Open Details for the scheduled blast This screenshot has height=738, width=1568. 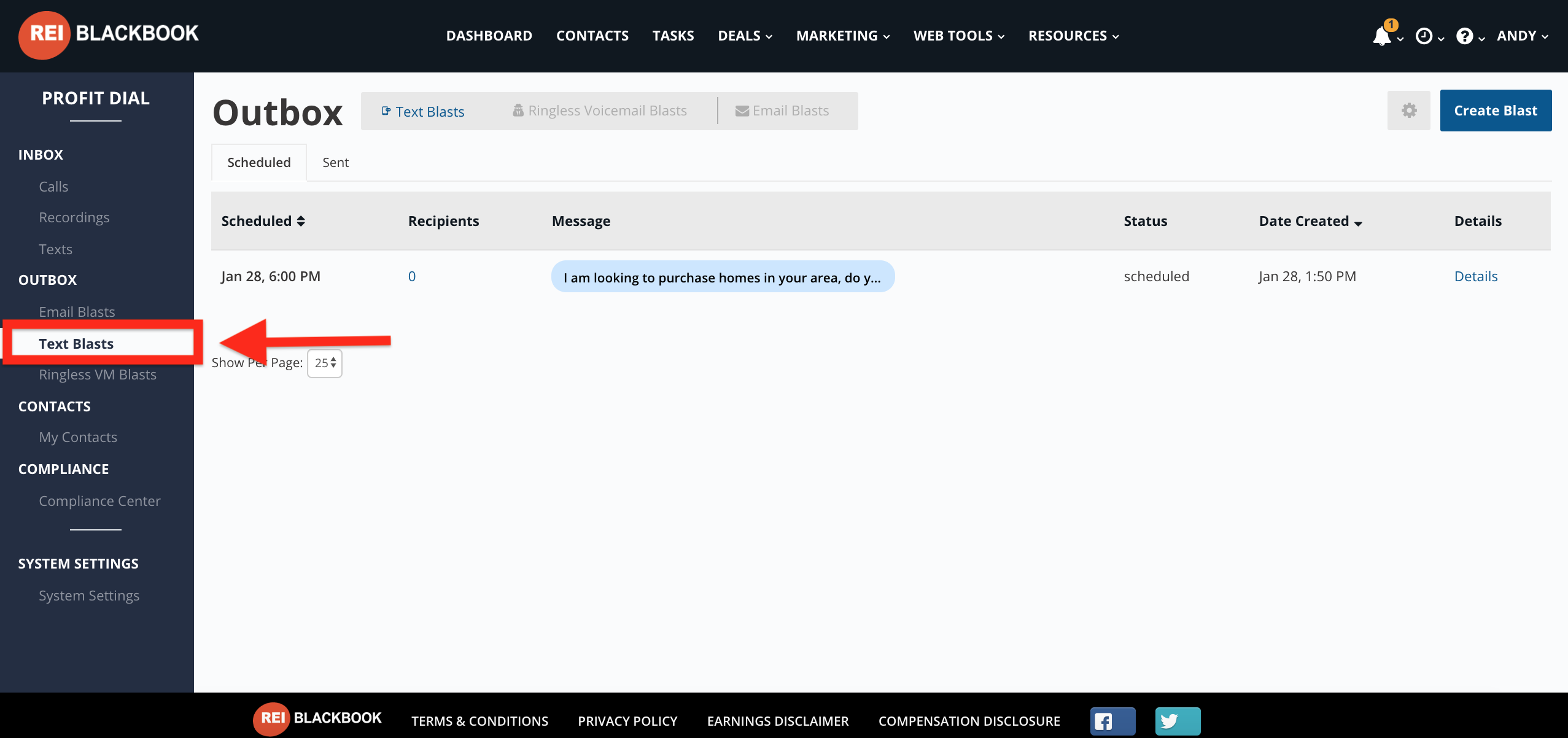coord(1476,276)
